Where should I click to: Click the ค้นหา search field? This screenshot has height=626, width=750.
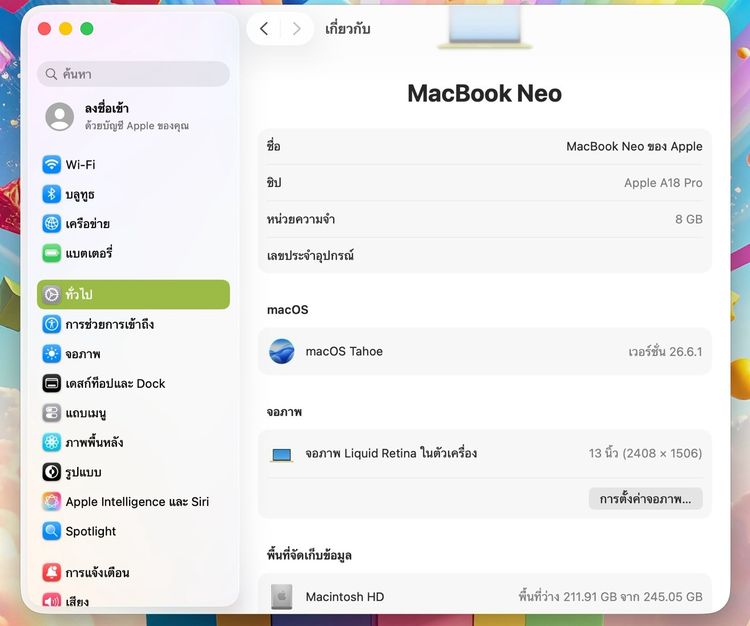click(133, 74)
